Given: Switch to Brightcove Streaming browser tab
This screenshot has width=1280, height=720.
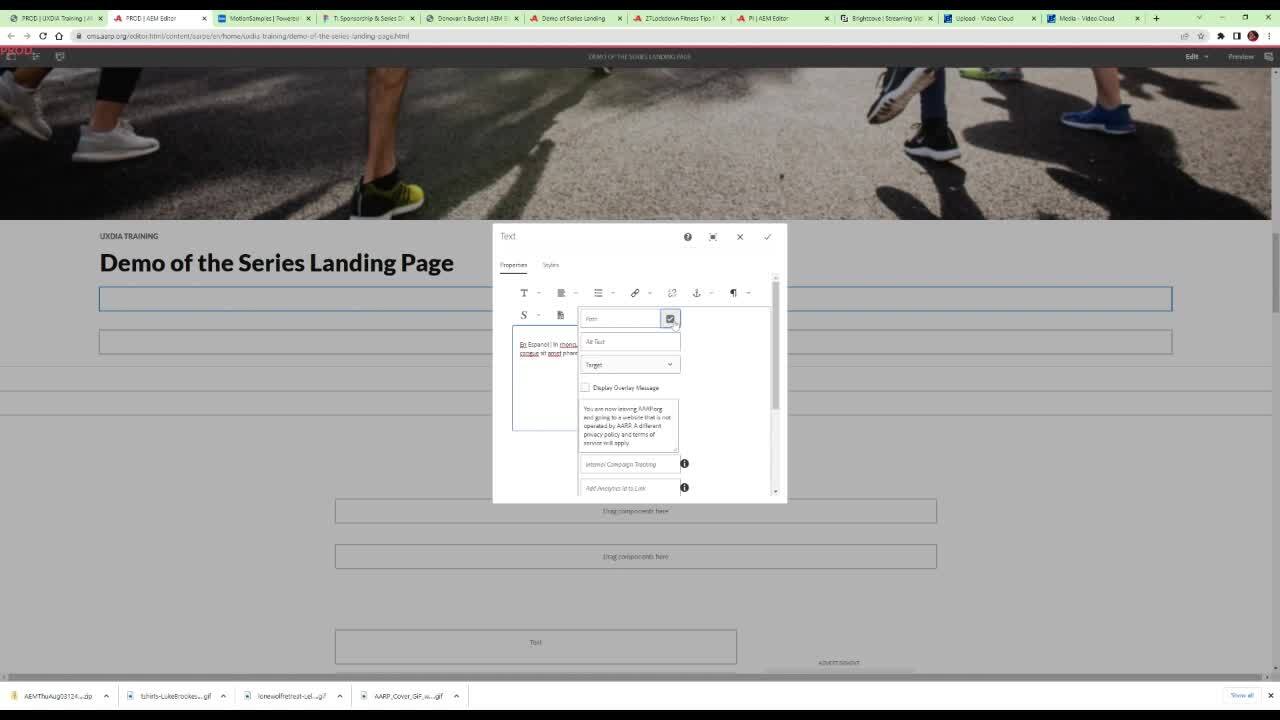Looking at the screenshot, I should pyautogui.click(x=886, y=18).
